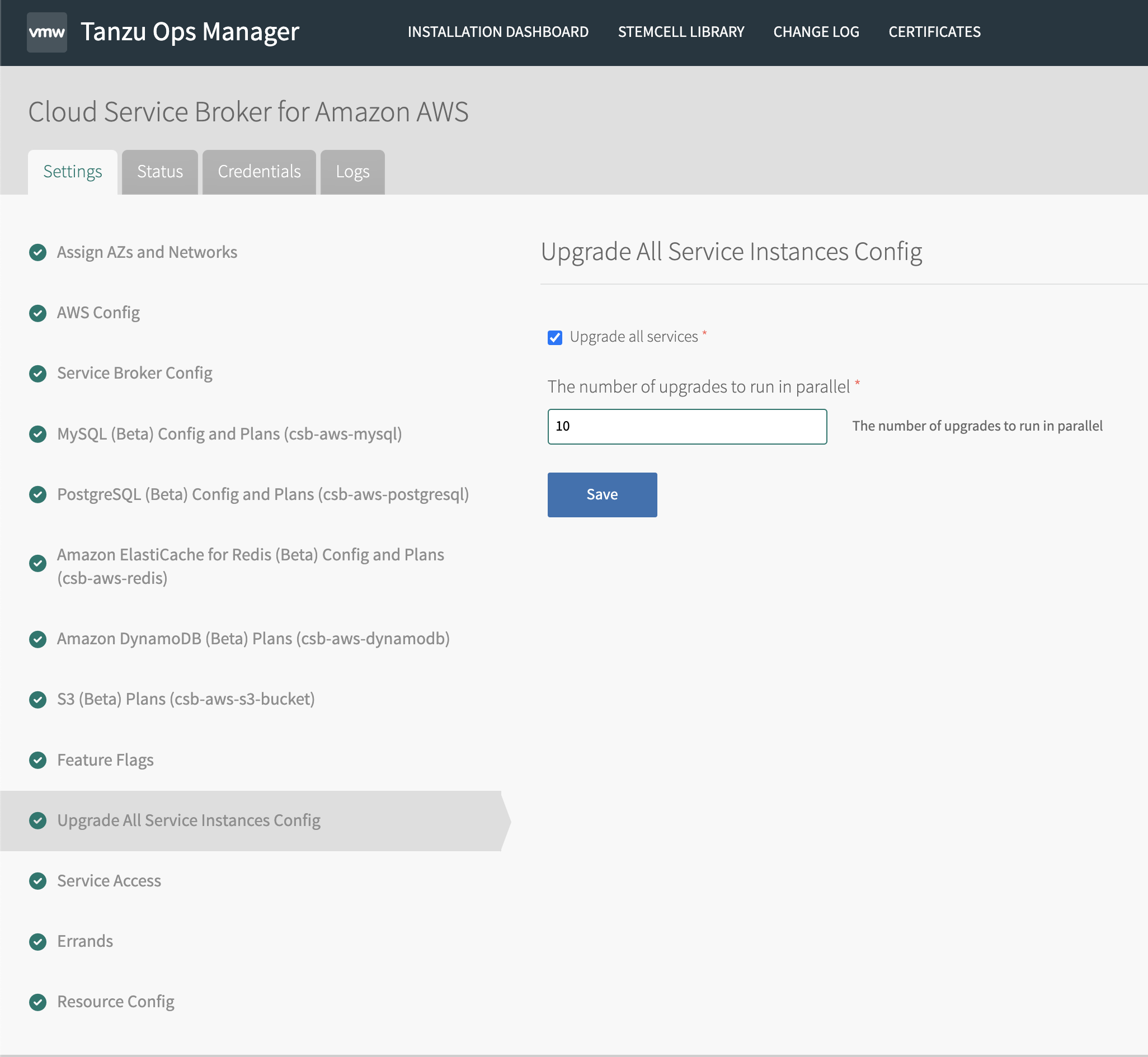Select Assign AZs and Networks config
Image resolution: width=1148 pixels, height=1057 pixels.
click(147, 251)
